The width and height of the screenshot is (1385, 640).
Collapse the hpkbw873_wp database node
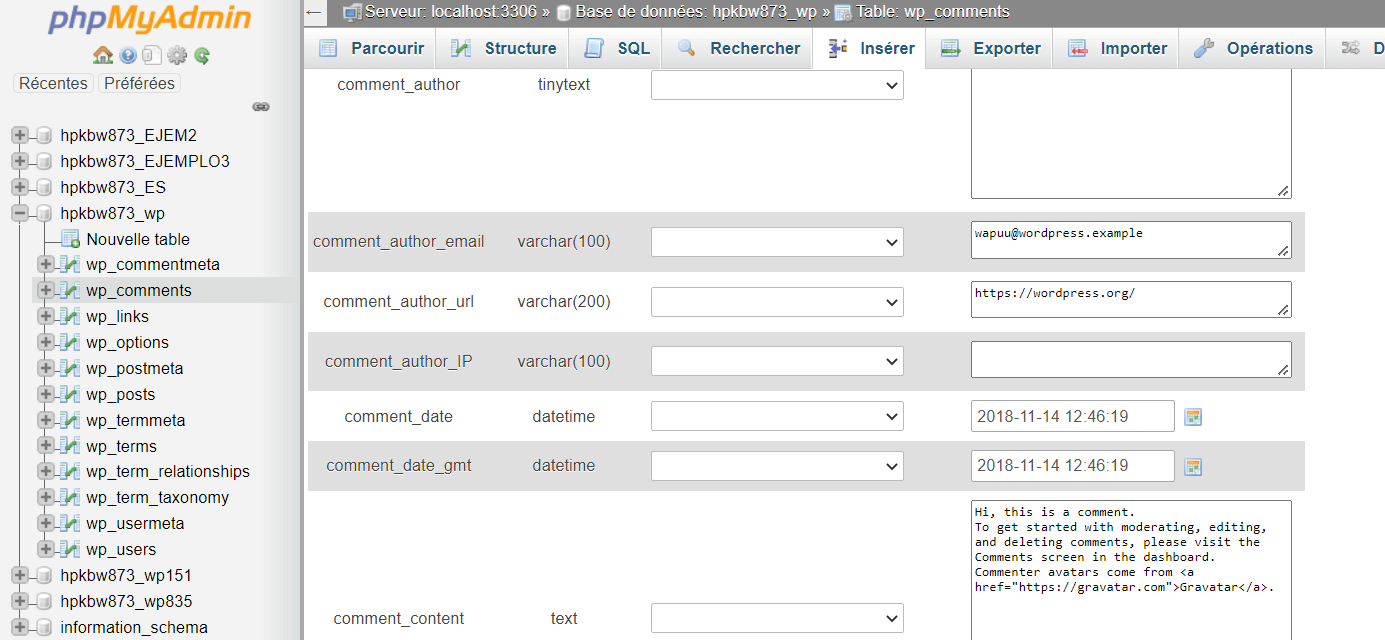click(21, 213)
